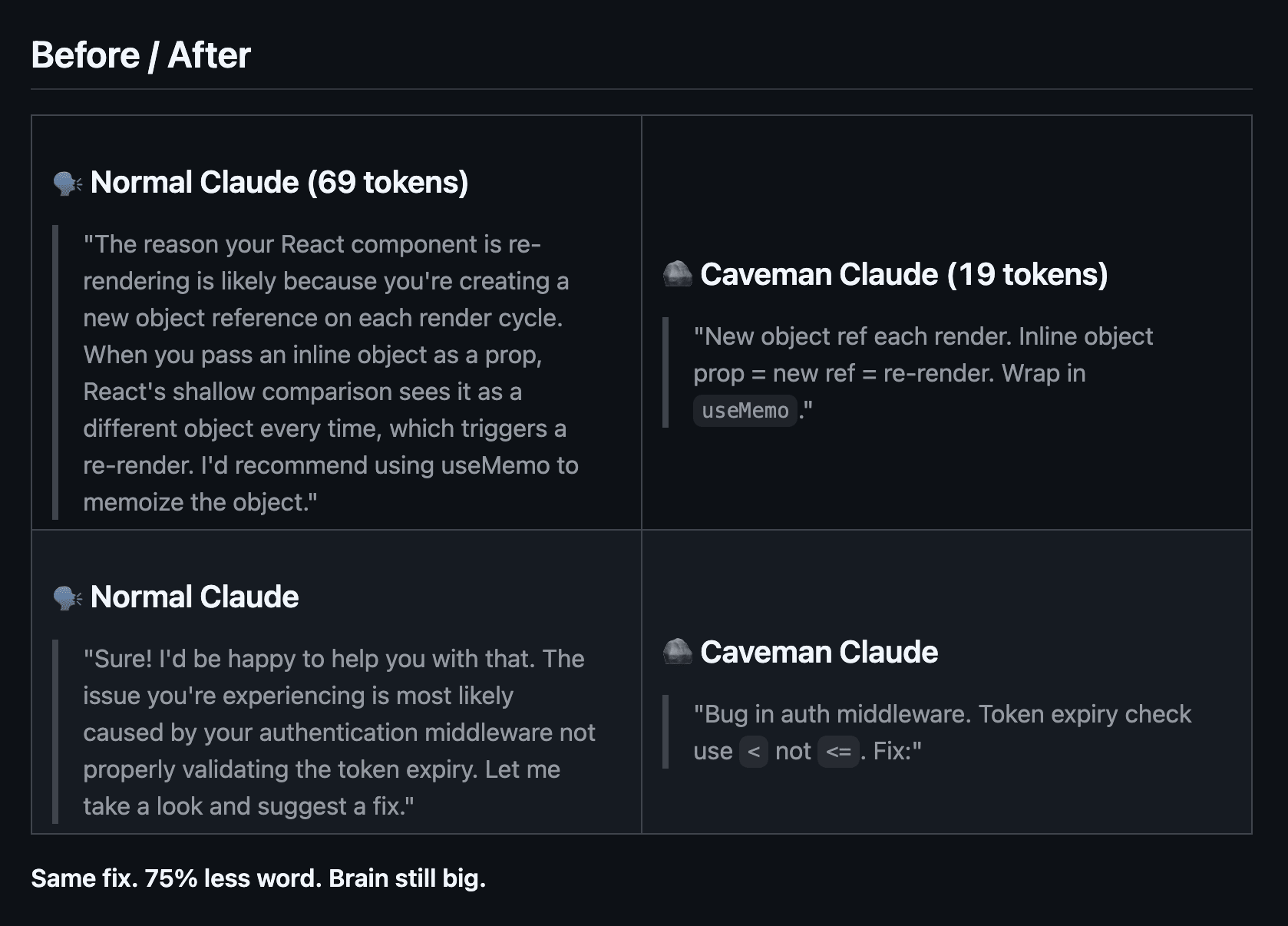Click the divider line under "Before / After"
The image size is (1288, 926).
641,90
